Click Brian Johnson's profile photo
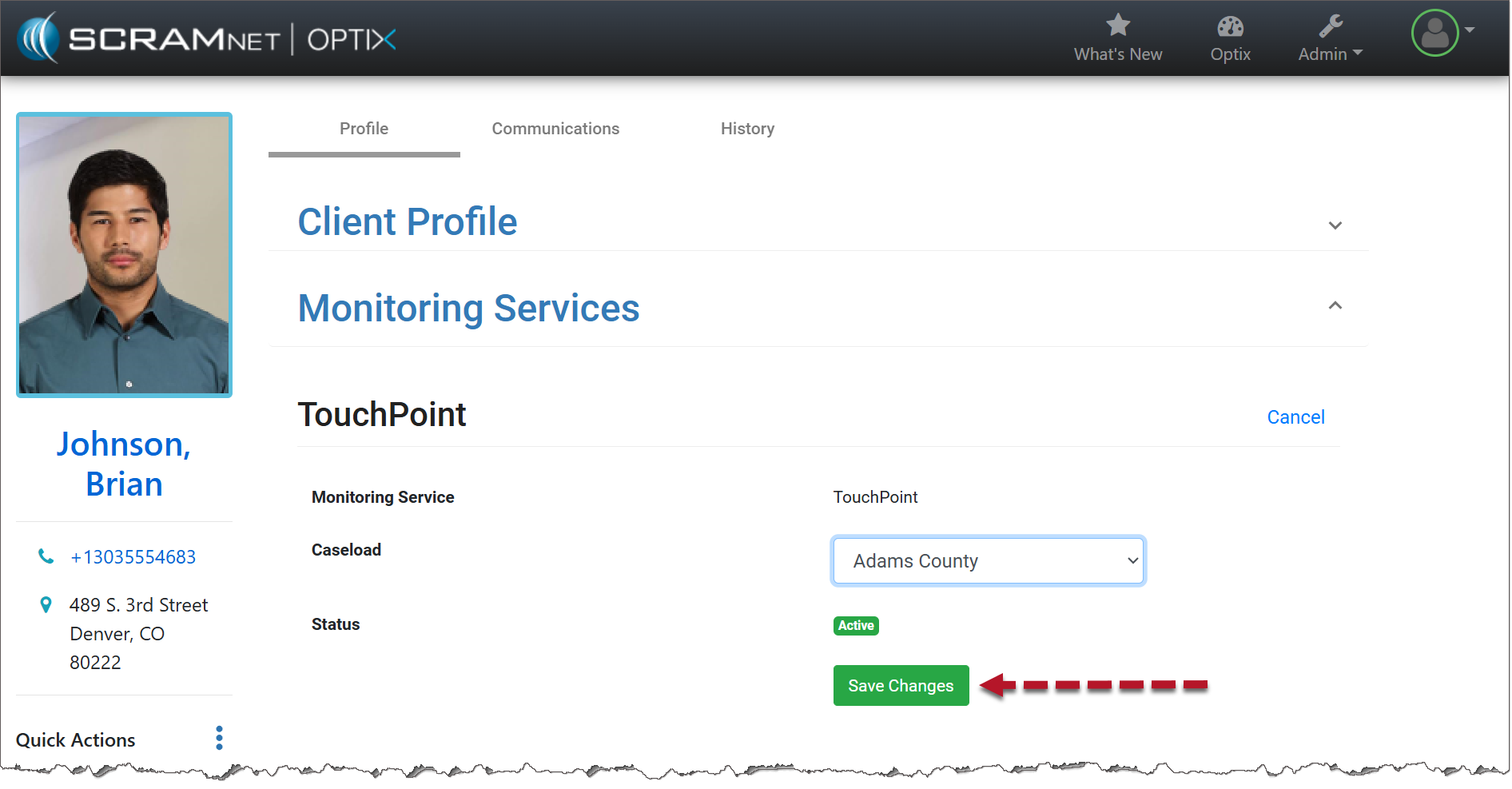This screenshot has height=789, width=1512. click(x=125, y=255)
